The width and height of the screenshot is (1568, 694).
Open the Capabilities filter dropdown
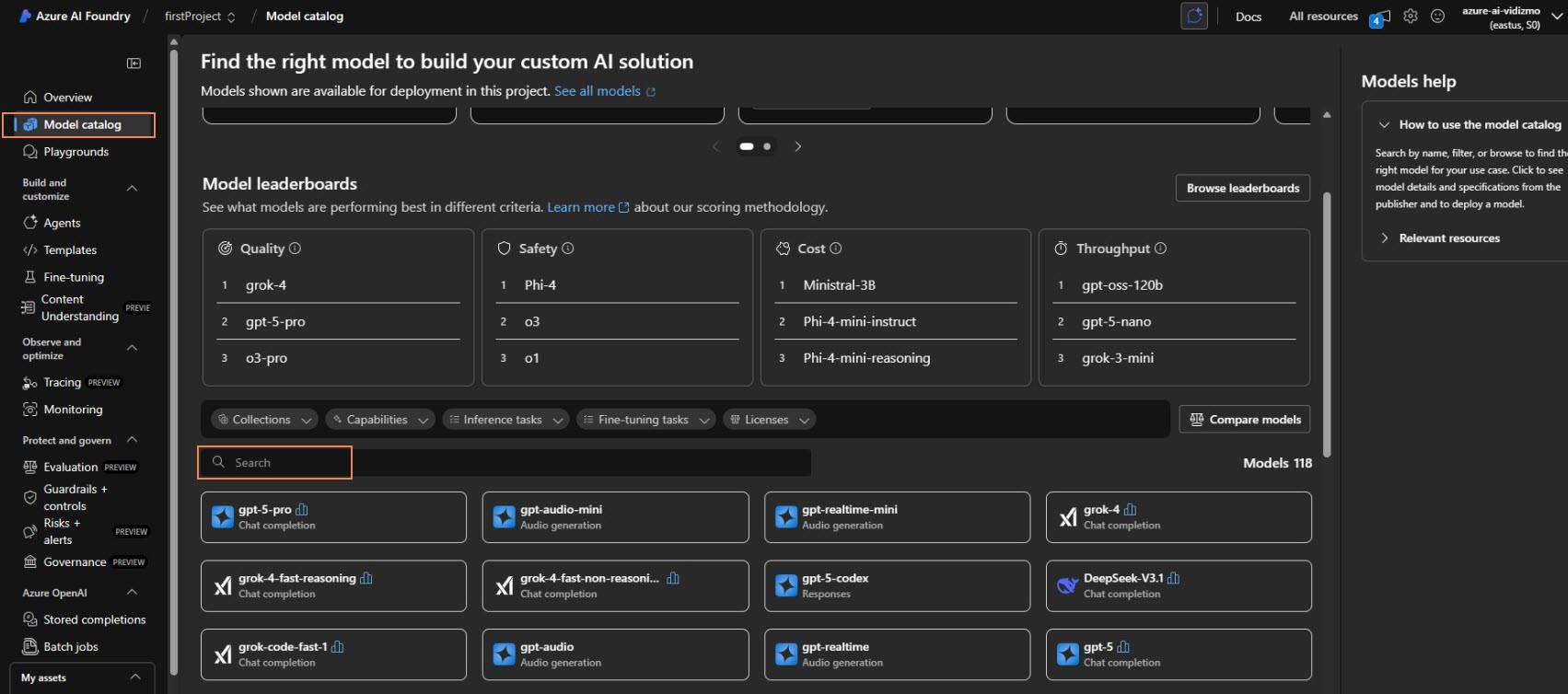[378, 420]
